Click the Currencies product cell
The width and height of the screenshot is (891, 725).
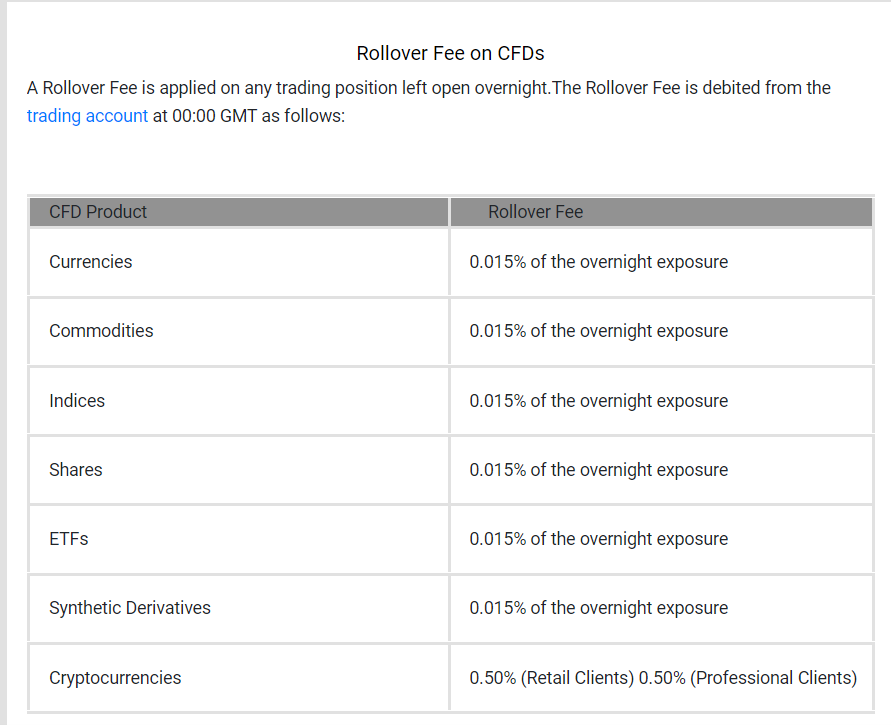[x=239, y=262]
